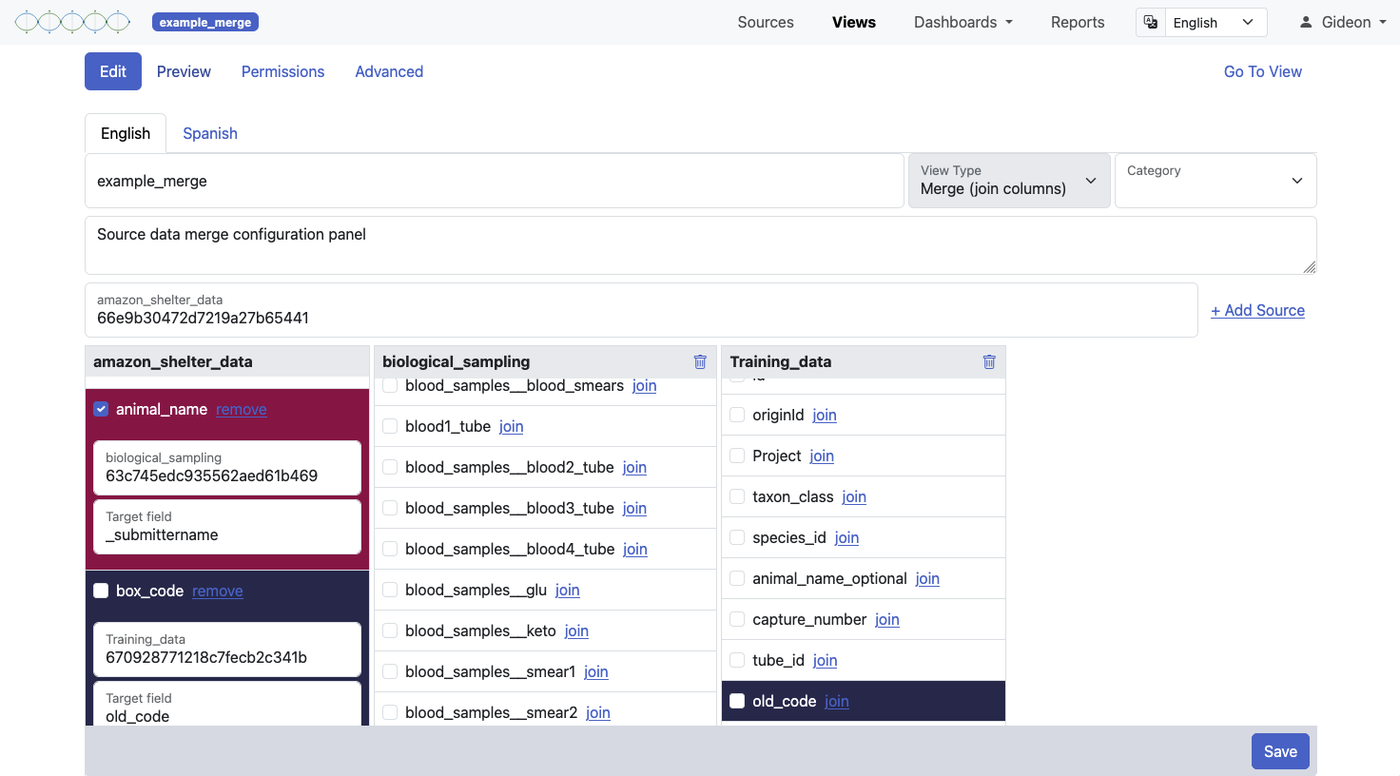Click the interlocking circles app logo

(x=71, y=20)
